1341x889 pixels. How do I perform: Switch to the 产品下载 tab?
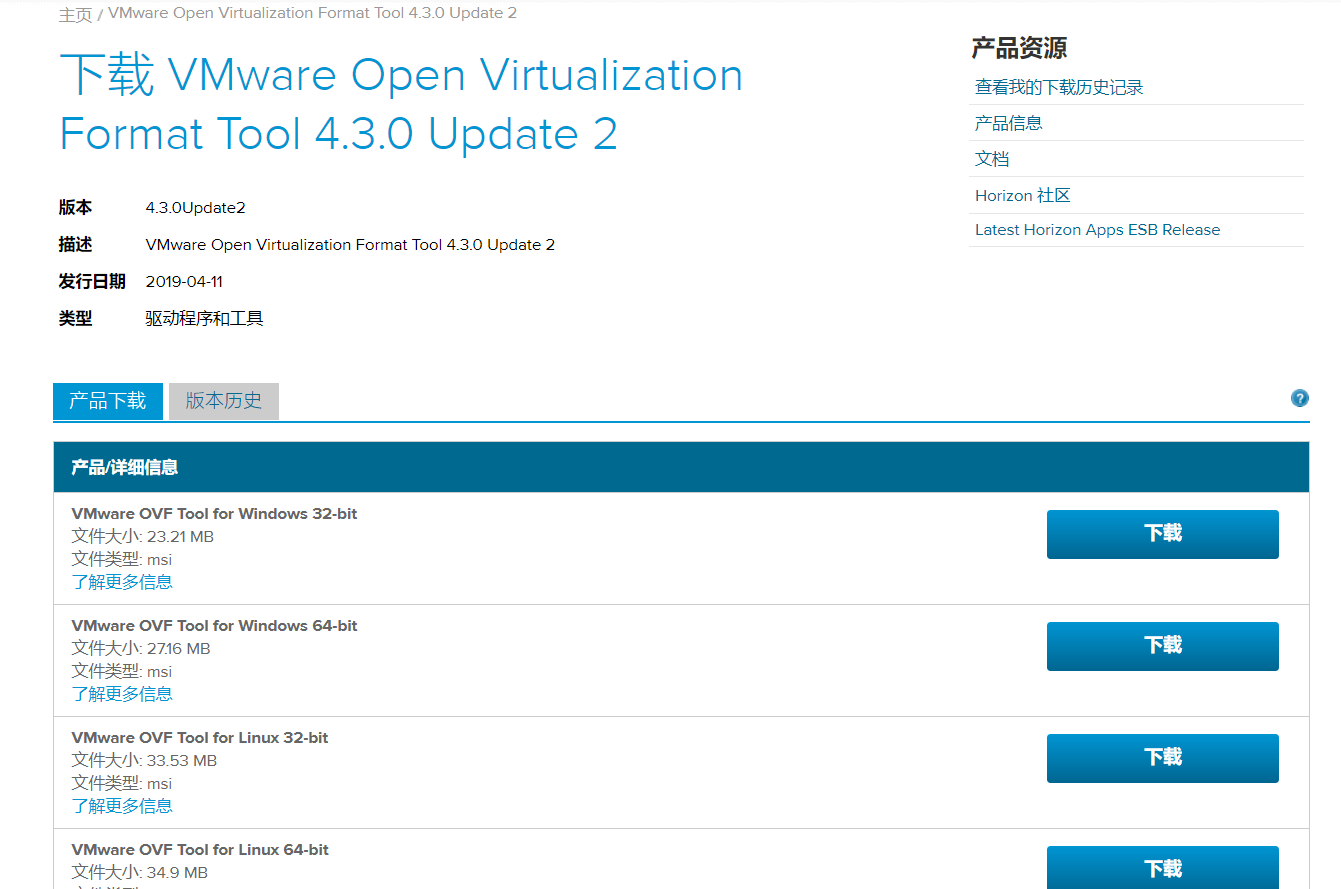108,401
